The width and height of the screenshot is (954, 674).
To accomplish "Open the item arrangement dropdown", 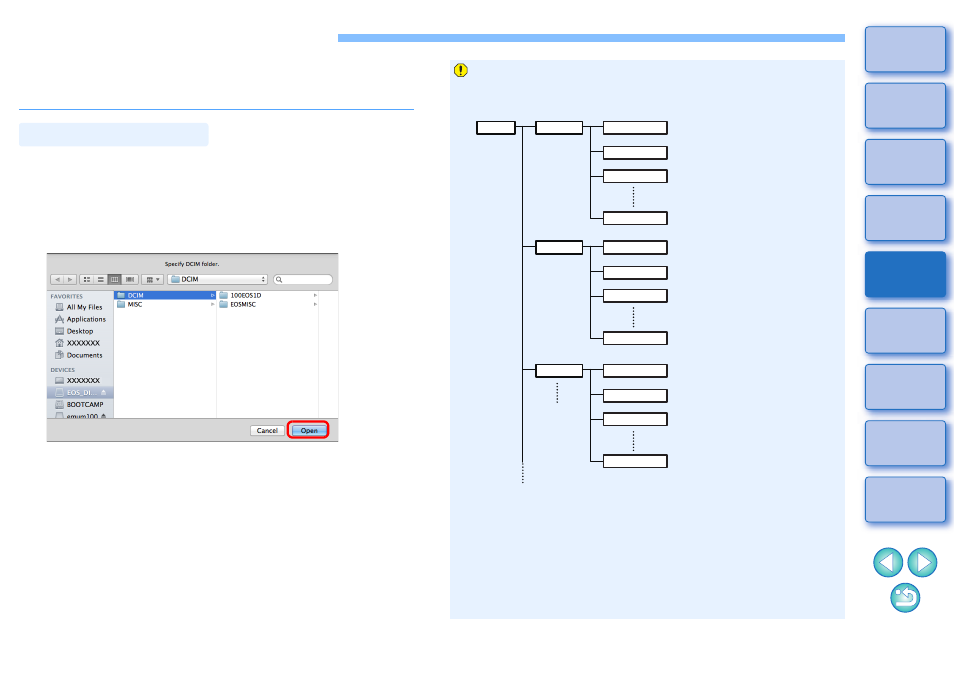I will click(x=152, y=279).
